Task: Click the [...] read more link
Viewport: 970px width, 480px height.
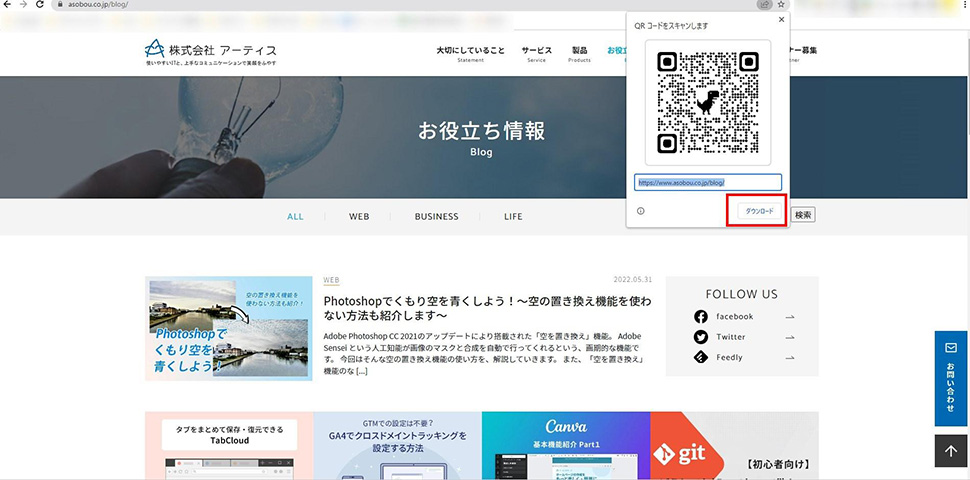Action: 362,371
